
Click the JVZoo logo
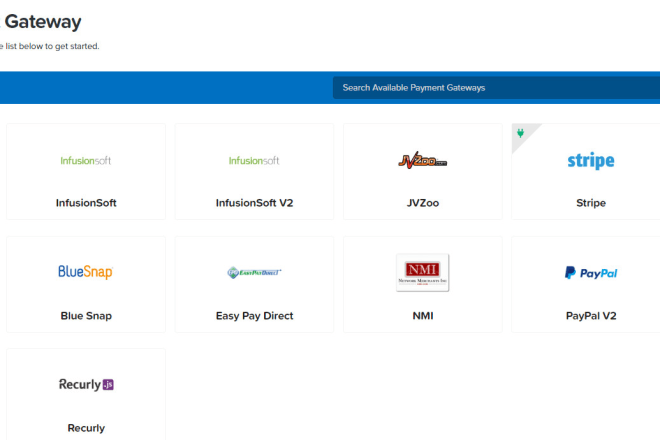click(423, 160)
